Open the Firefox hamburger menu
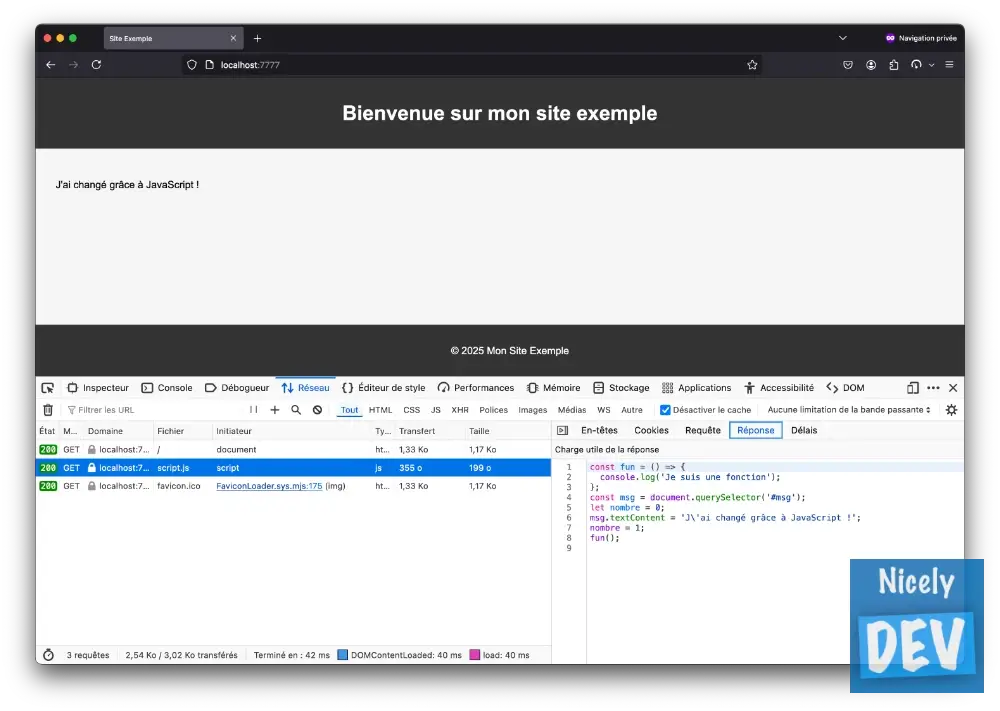Image resolution: width=1000 pixels, height=711 pixels. 949,64
